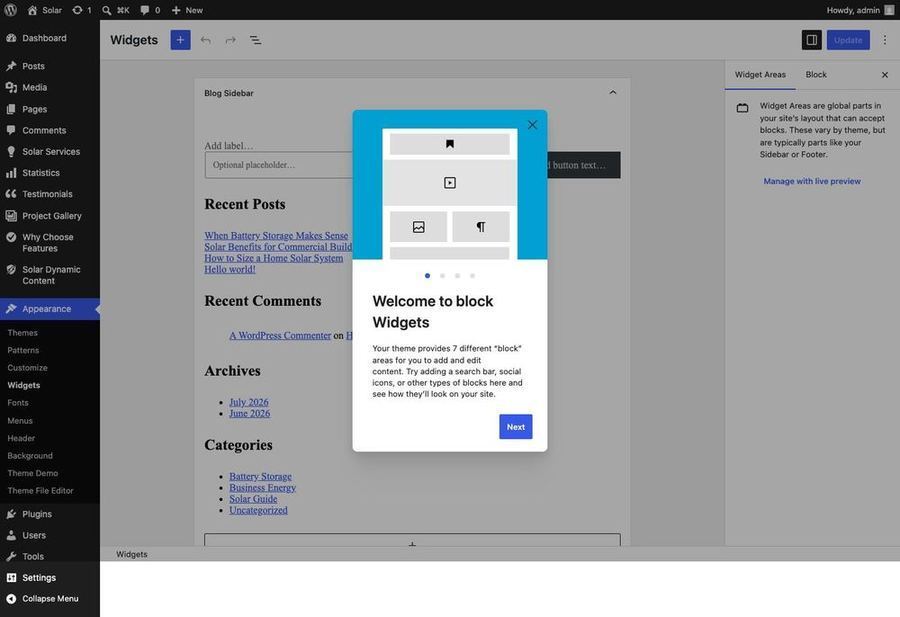
Task: Open the Solar site home link
Action: [x=44, y=10]
